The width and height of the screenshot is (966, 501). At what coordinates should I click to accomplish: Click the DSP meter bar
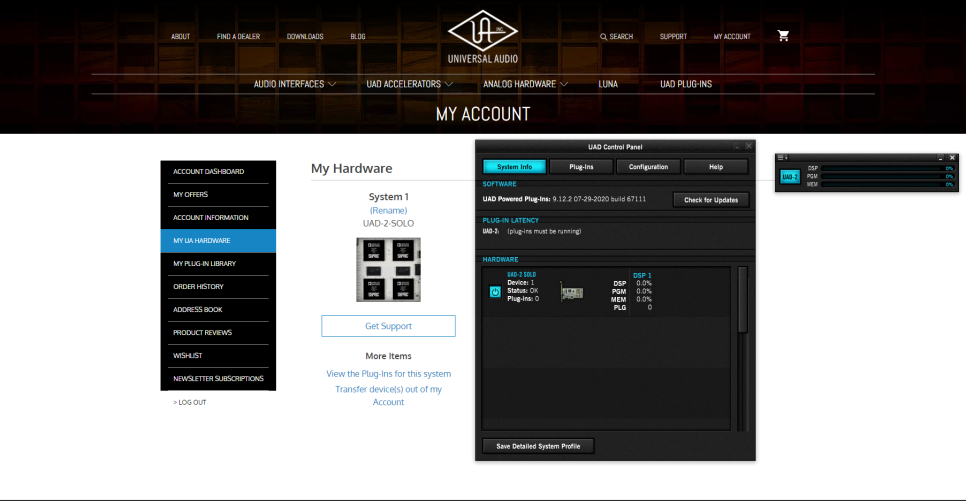coord(888,168)
